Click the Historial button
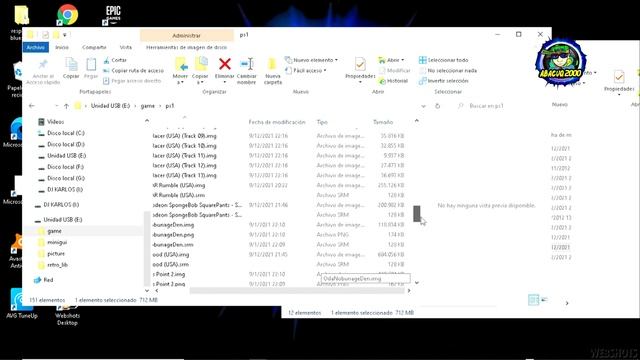Image resolution: width=640 pixels, height=360 pixels. pyautogui.click(x=393, y=81)
